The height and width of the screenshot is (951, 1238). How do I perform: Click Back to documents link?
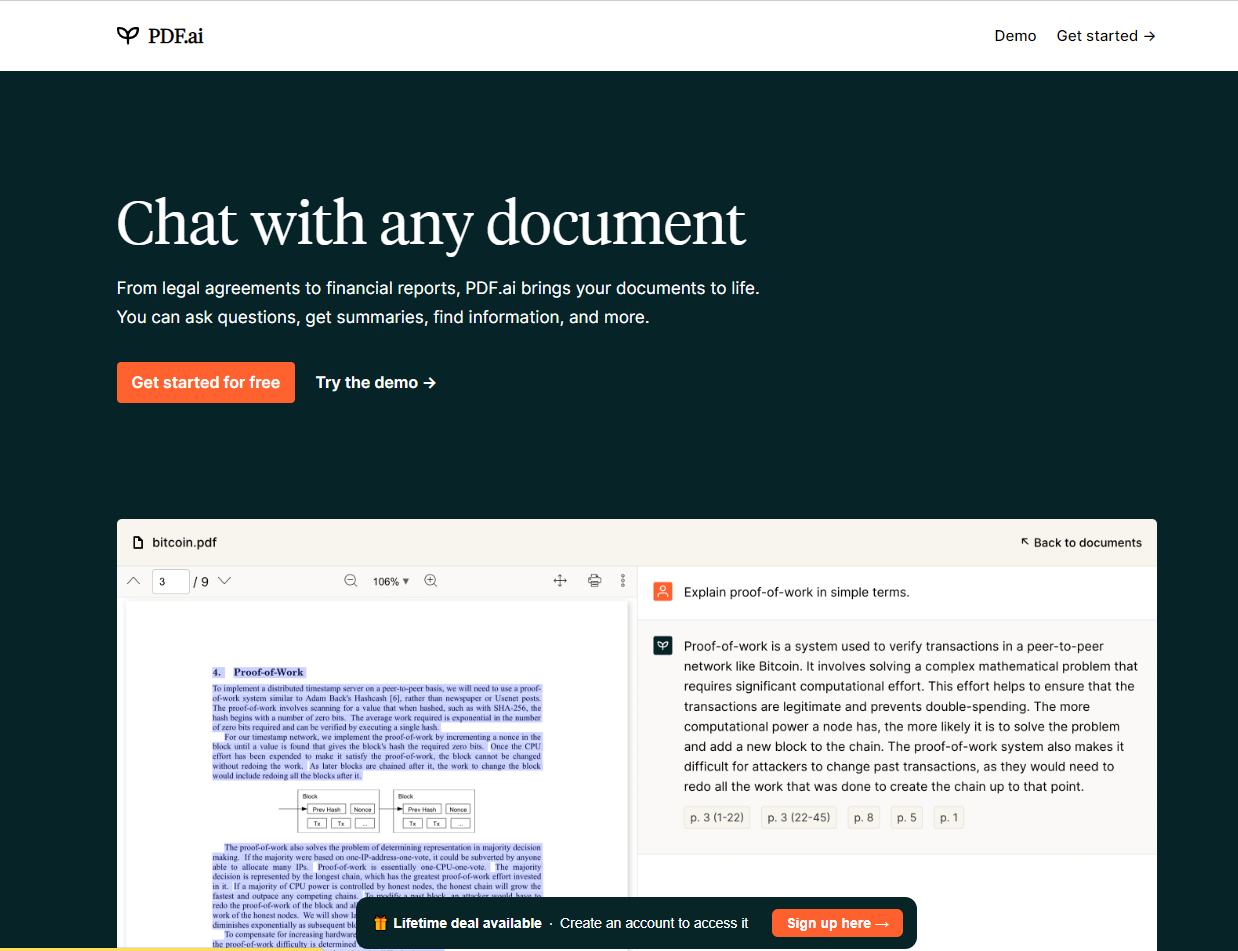[x=1082, y=542]
